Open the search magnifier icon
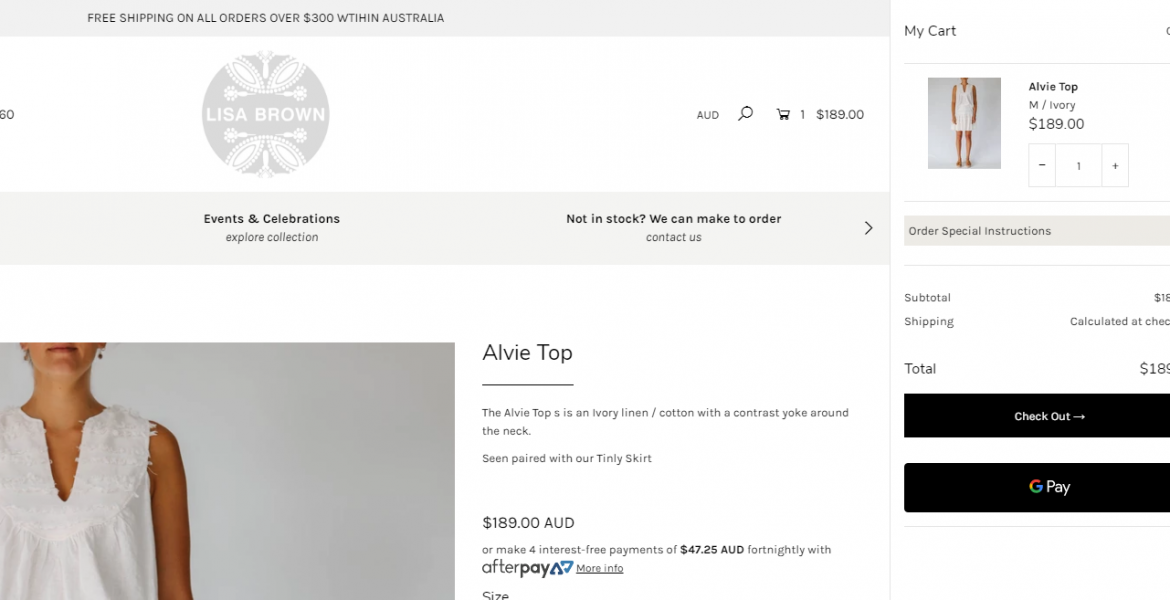This screenshot has height=600, width=1170. click(x=745, y=114)
